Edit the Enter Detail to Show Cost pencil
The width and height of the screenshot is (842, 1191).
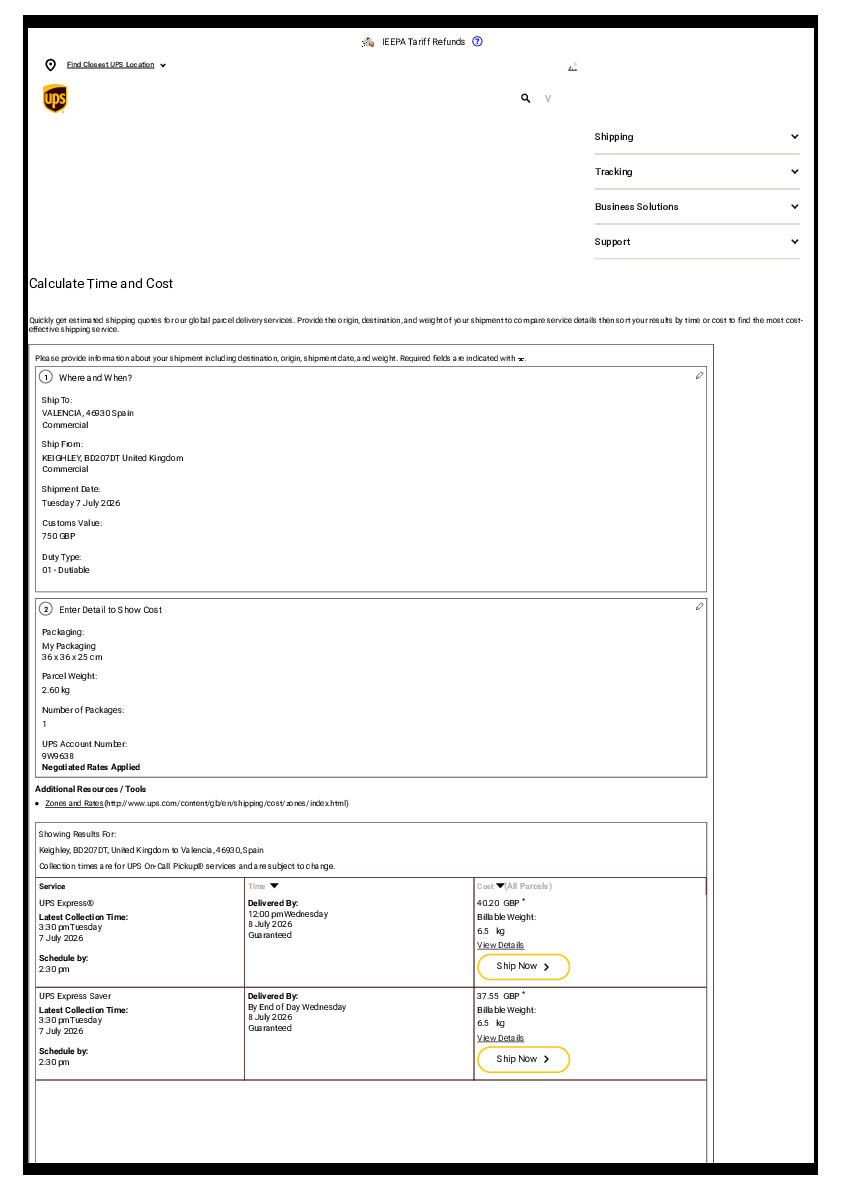[x=699, y=606]
